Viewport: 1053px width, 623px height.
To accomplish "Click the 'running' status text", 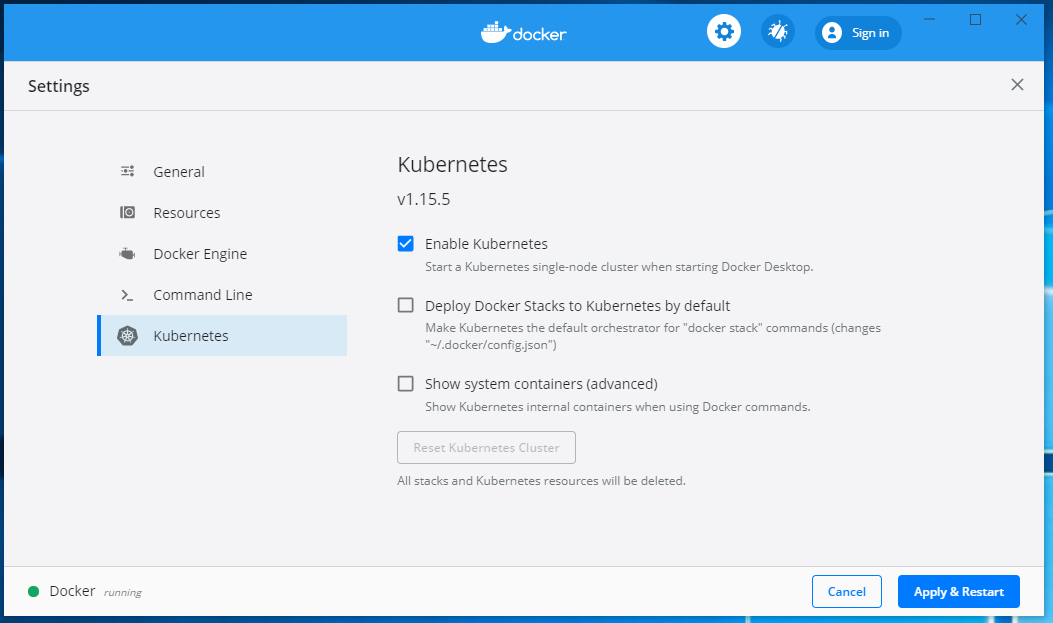I will (x=123, y=593).
